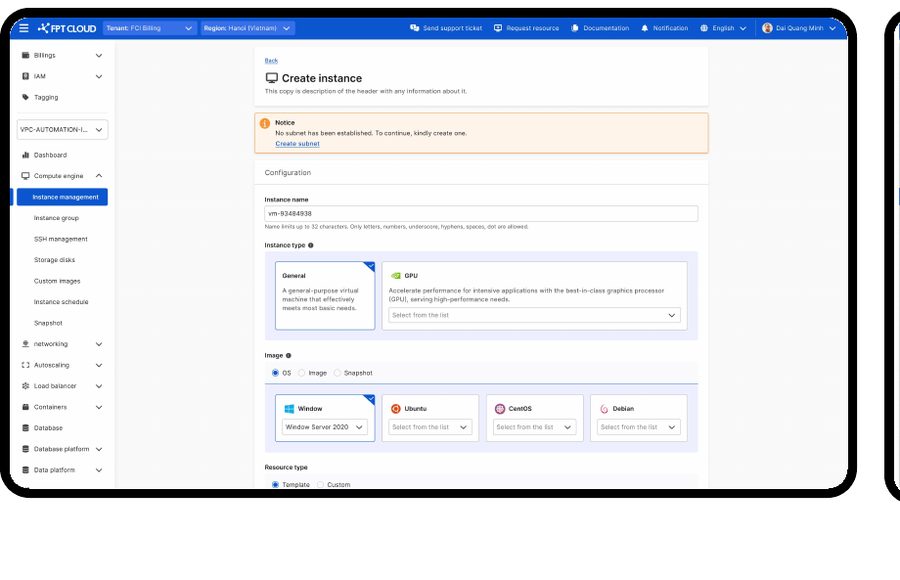Click the Request resource icon
Viewport: 900px width, 580px height.
498,28
